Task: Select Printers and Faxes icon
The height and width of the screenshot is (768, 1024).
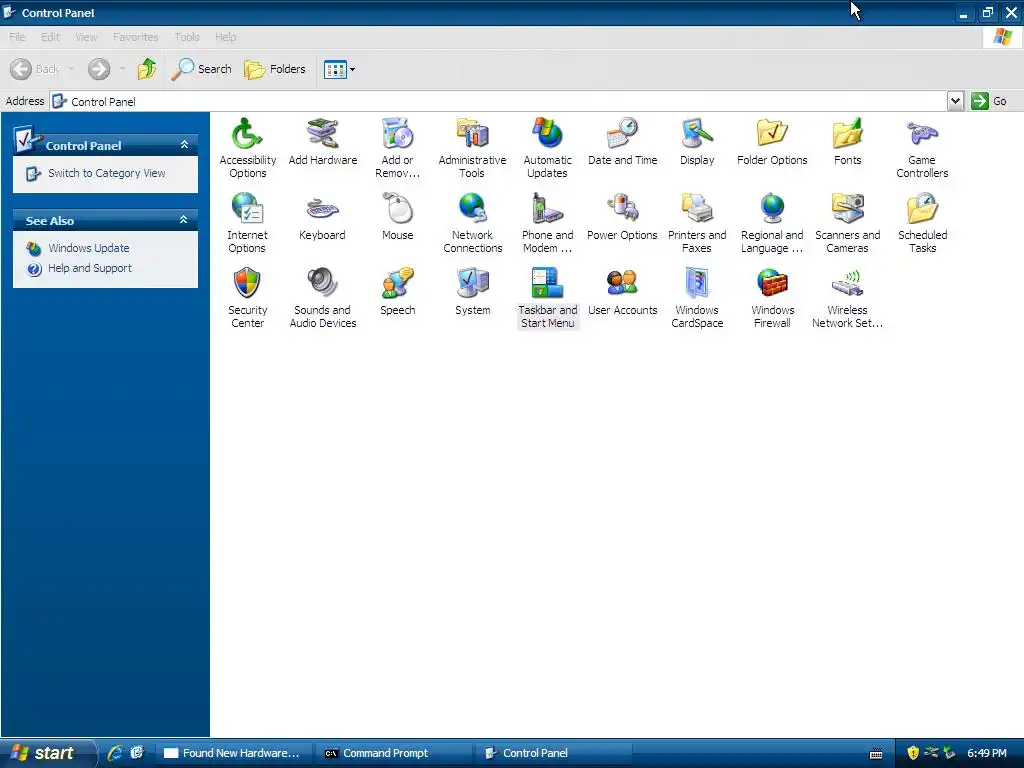Action: pos(697,223)
